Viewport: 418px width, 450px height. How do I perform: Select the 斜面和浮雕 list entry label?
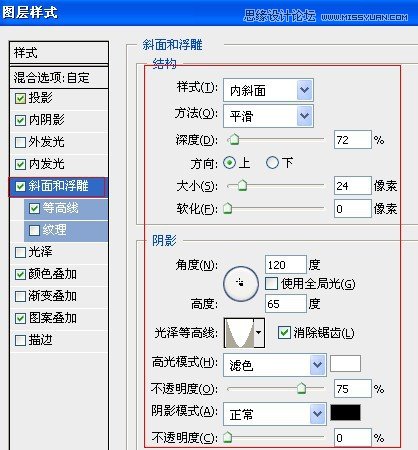[58, 186]
